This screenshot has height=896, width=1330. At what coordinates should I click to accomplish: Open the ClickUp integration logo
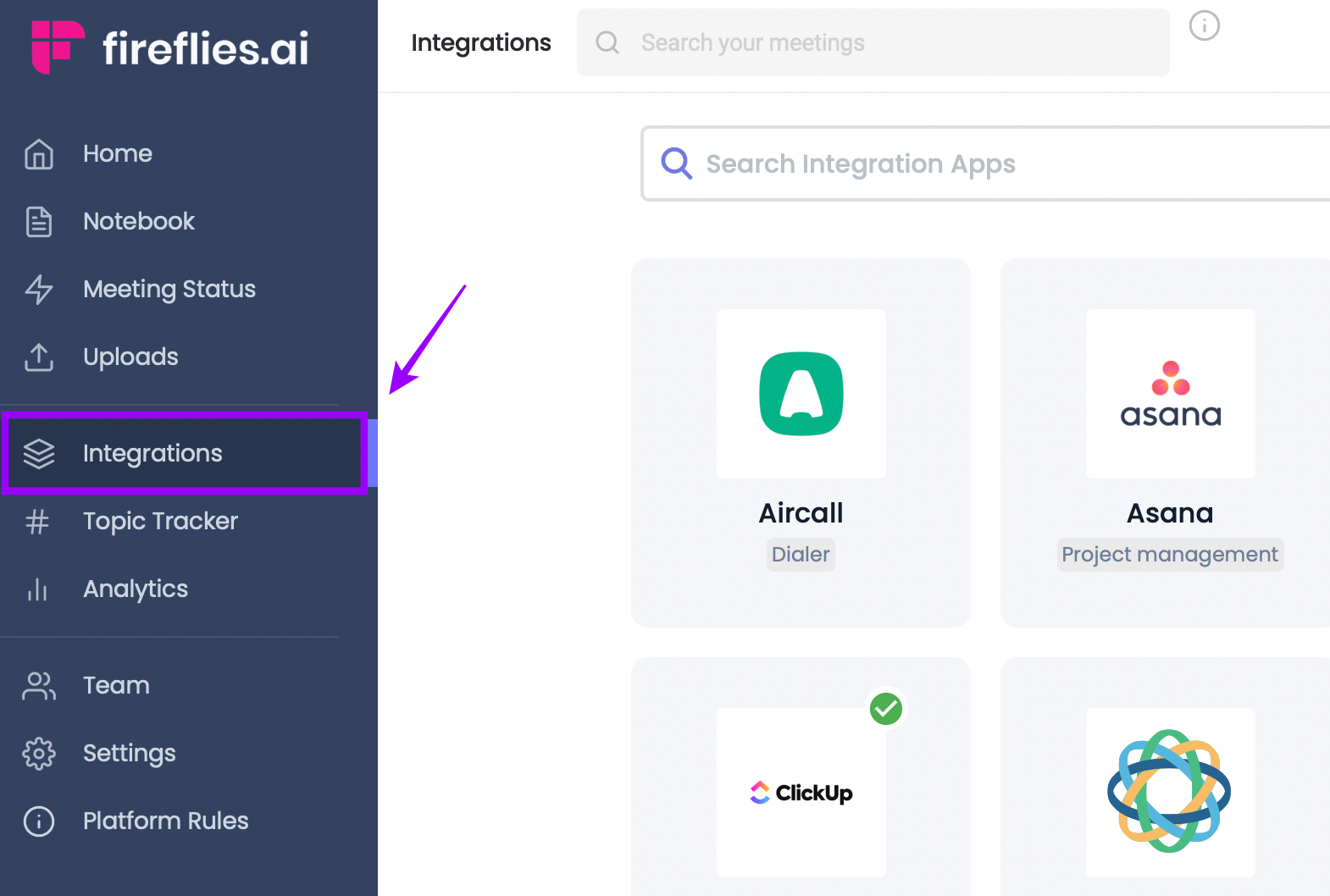[x=801, y=793]
